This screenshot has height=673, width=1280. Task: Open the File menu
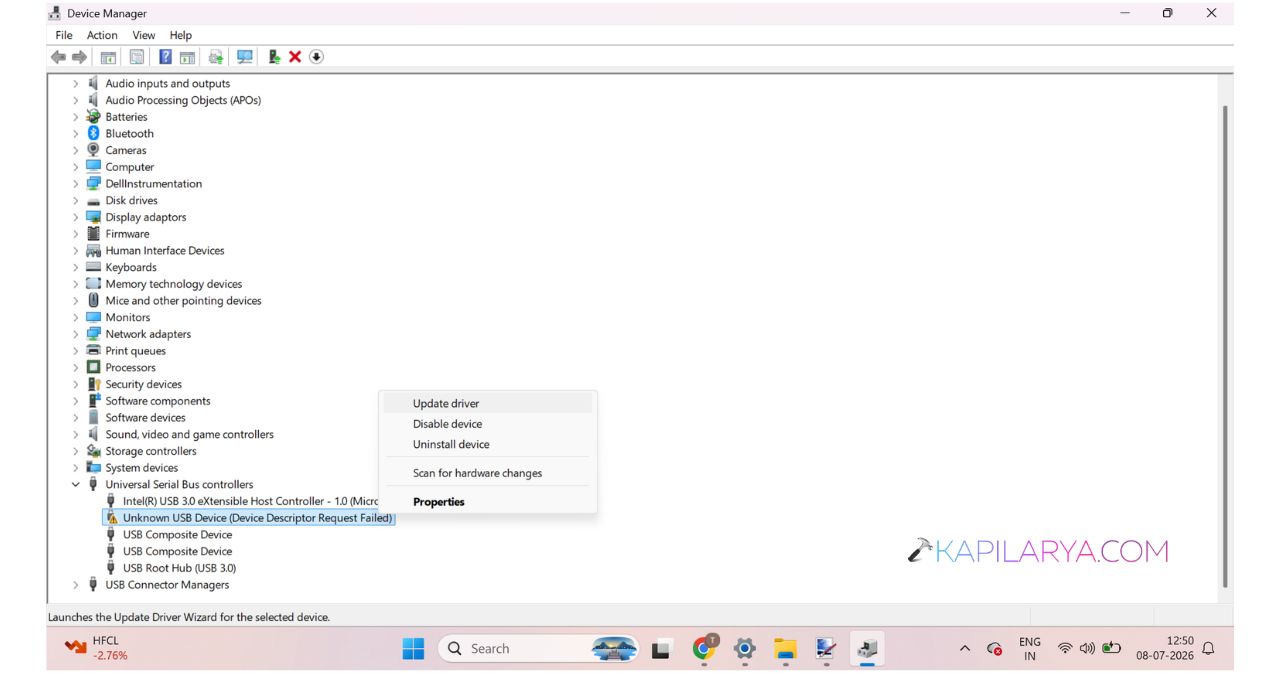pyautogui.click(x=64, y=35)
